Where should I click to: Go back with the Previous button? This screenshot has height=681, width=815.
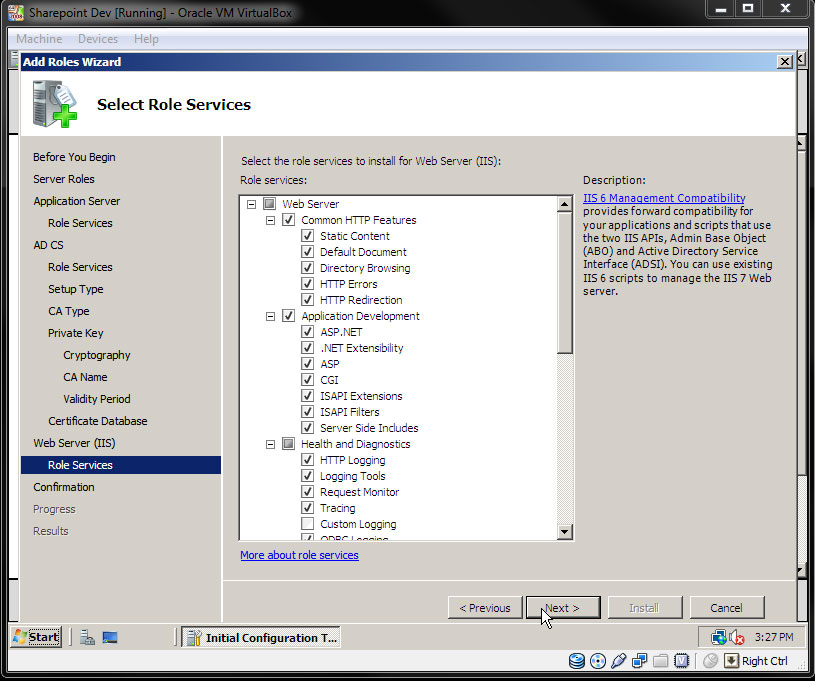(485, 608)
